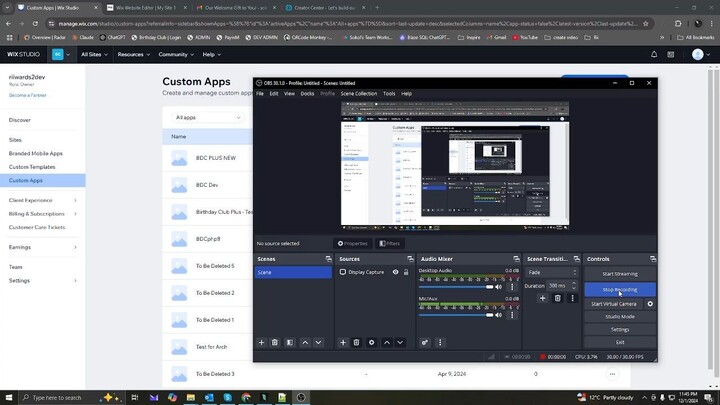Viewport: 720px width, 405px height.
Task: Open OBS Docks menu
Action: (307, 94)
